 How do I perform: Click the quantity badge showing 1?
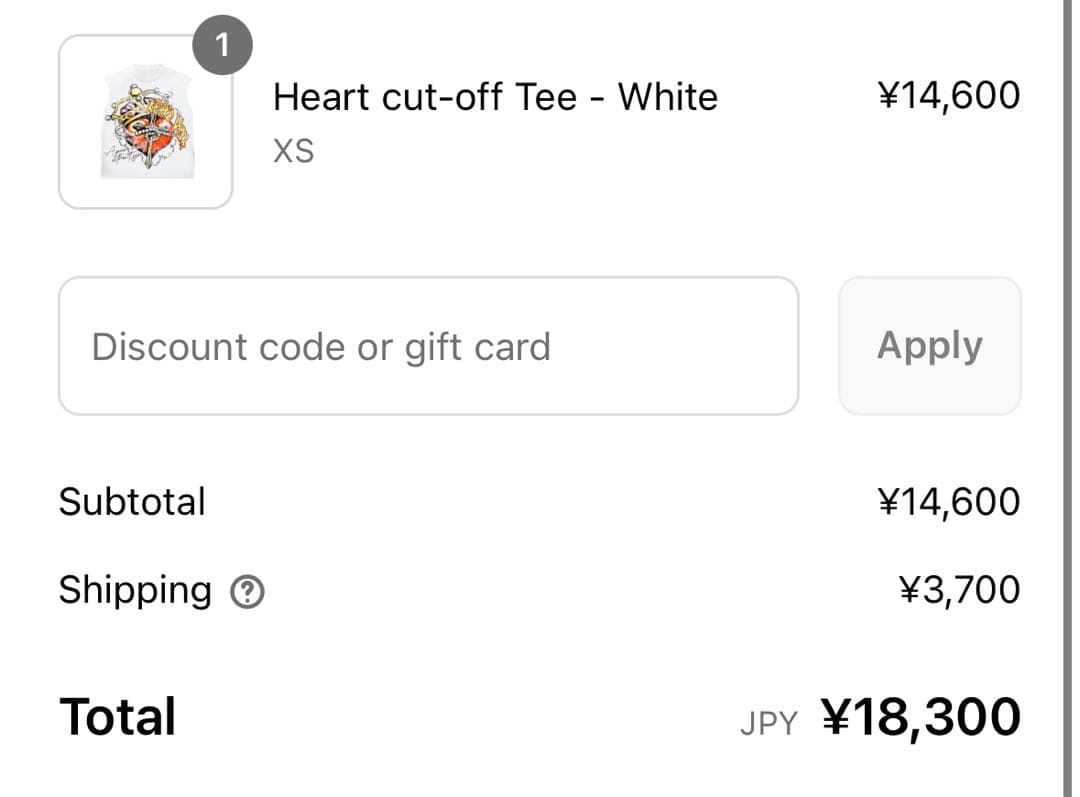pos(222,45)
